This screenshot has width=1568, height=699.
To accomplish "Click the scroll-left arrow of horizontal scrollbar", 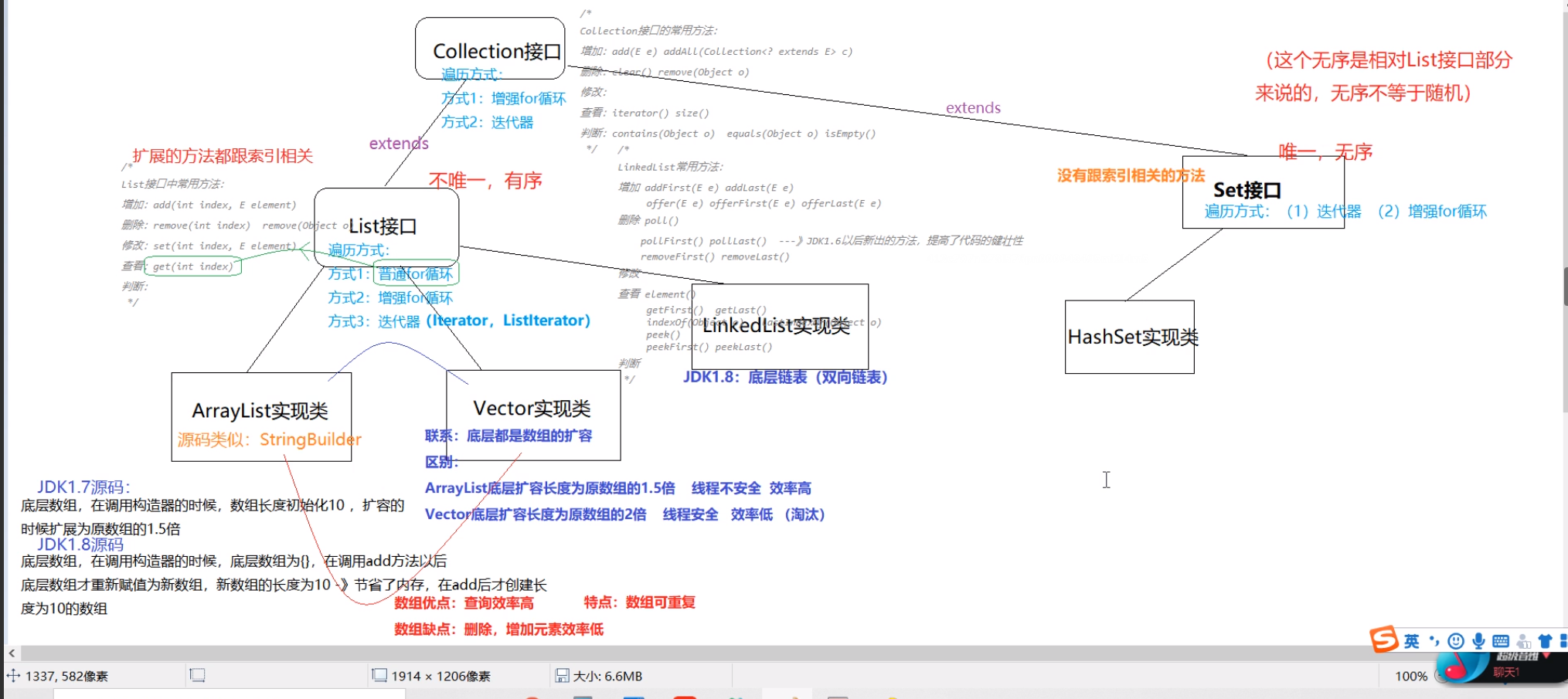I will (12, 653).
